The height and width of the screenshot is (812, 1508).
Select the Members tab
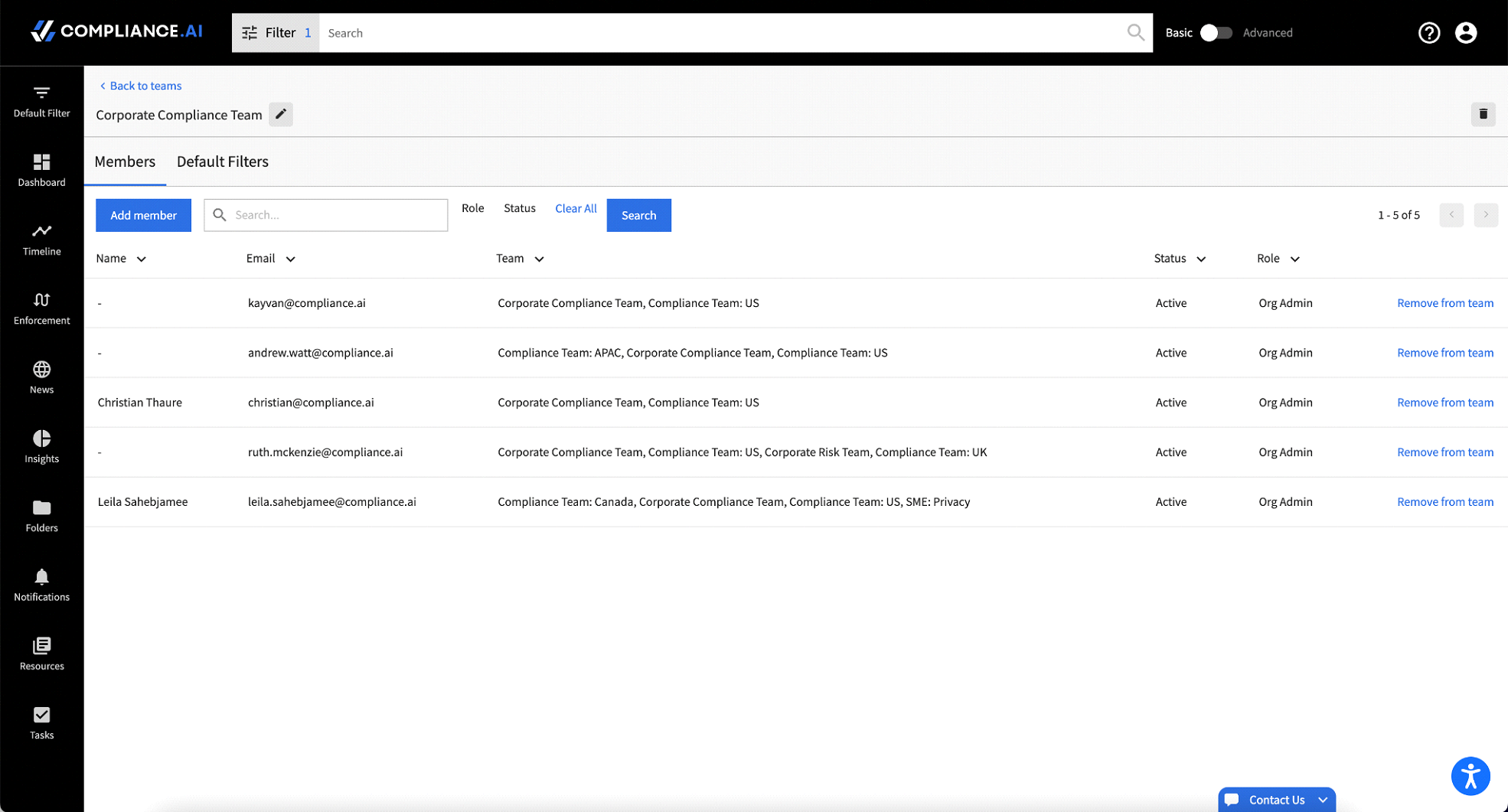pyautogui.click(x=125, y=161)
